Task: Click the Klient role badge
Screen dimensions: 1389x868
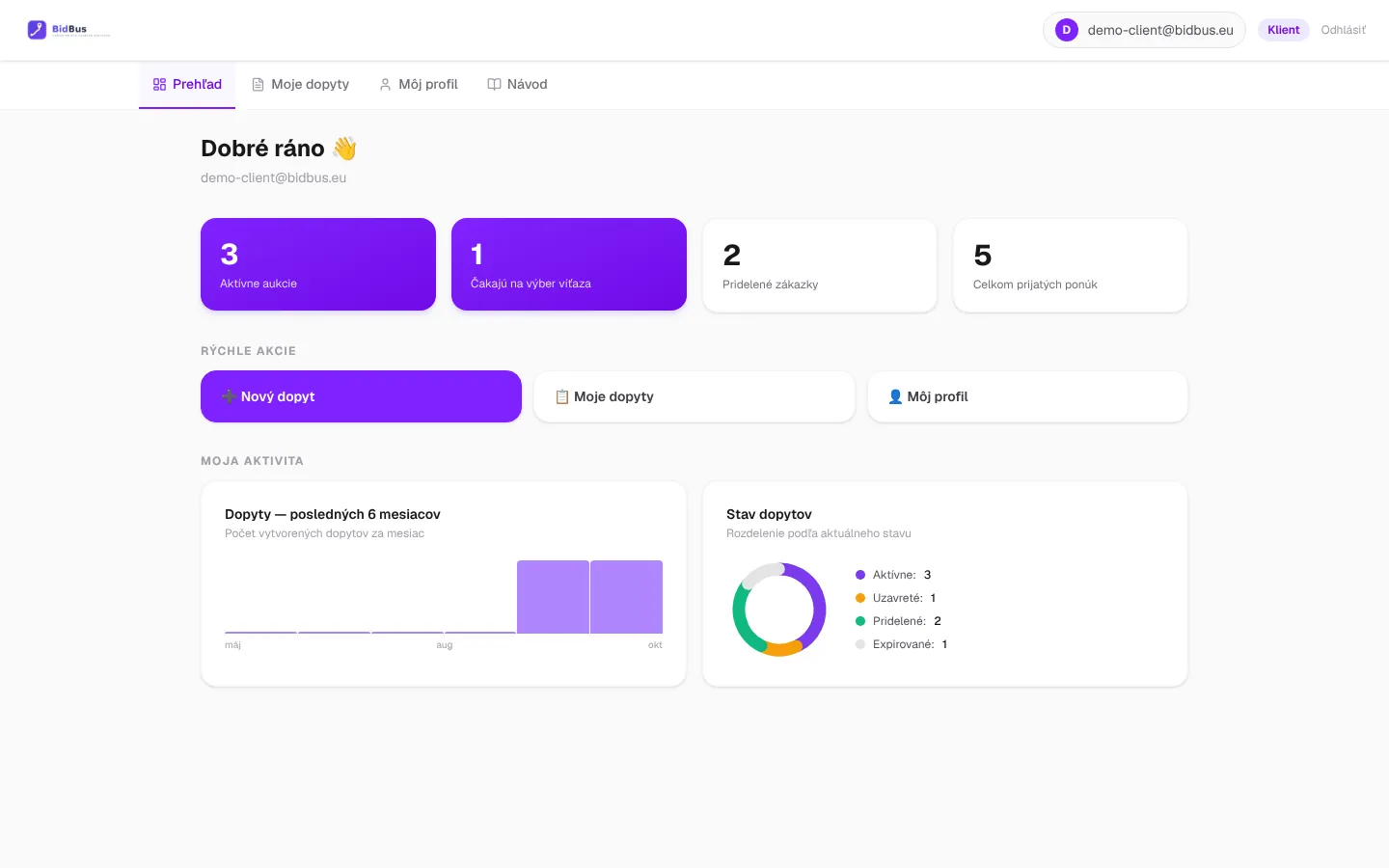Action: point(1283,30)
